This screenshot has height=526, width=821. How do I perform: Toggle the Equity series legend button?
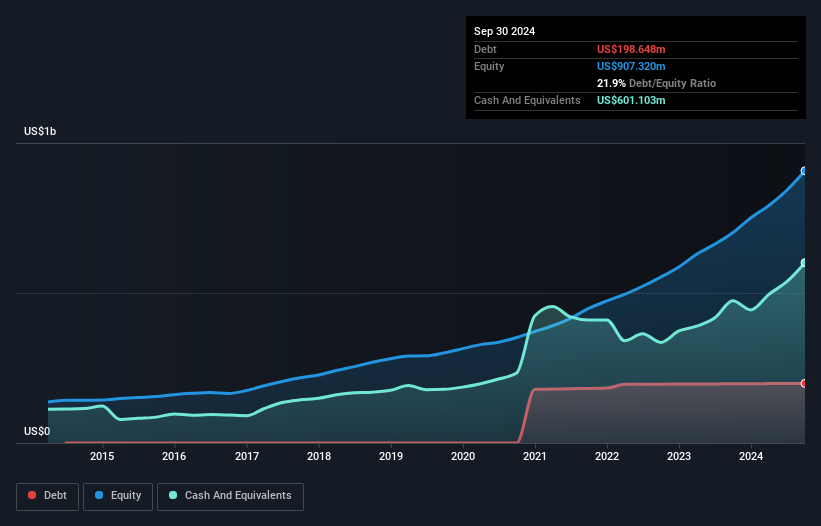point(118,496)
